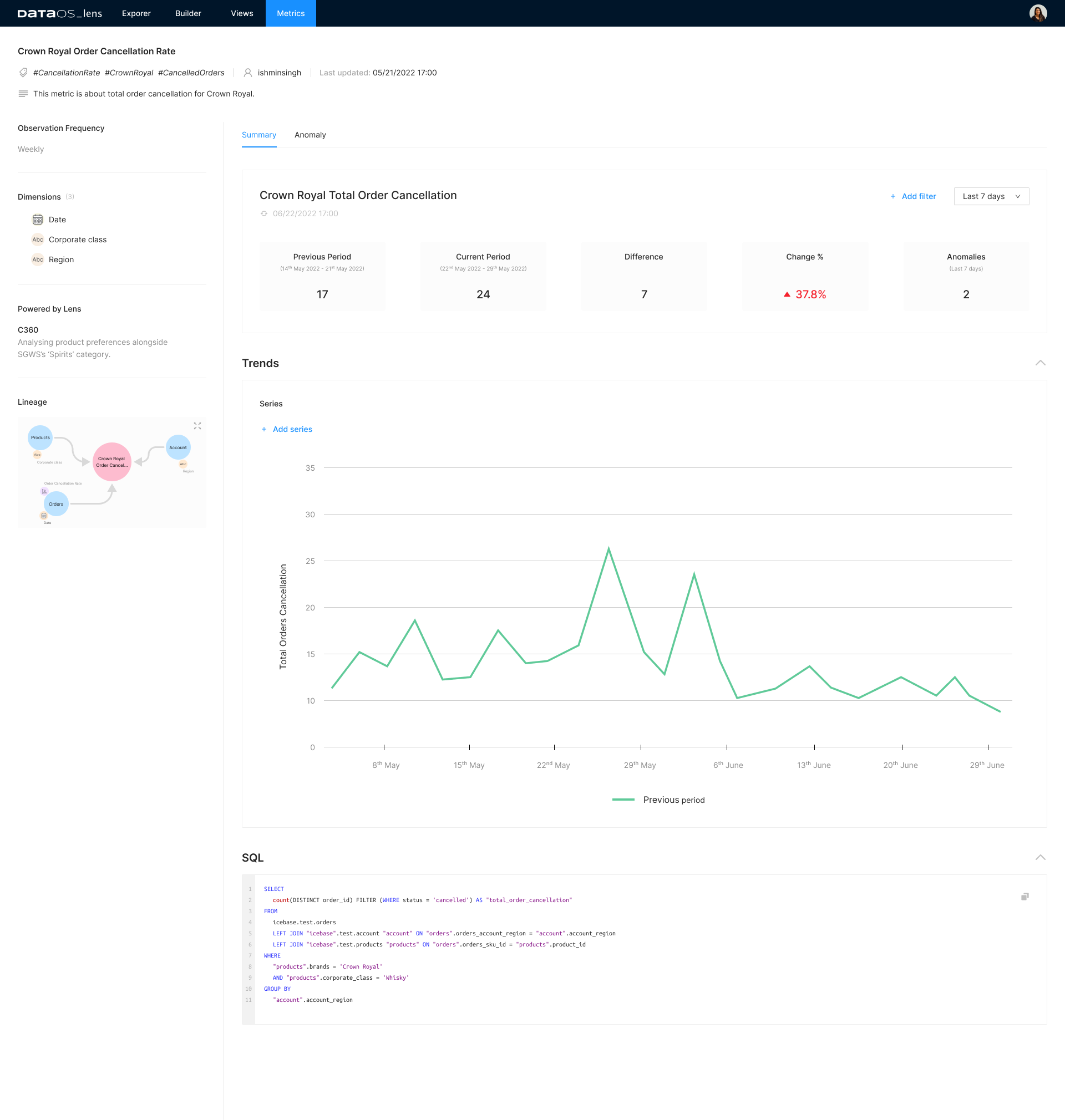Click the Add filter link
1065x1120 pixels.
coord(919,196)
